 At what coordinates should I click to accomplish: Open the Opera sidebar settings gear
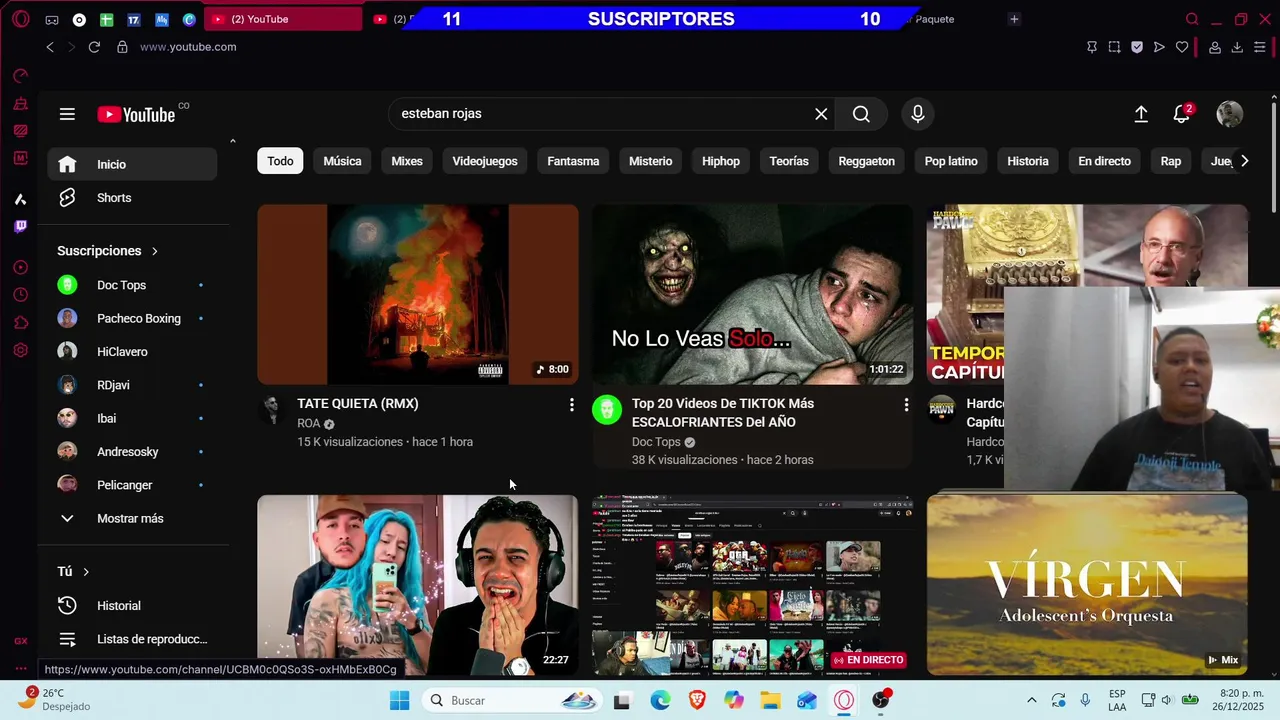tap(20, 351)
